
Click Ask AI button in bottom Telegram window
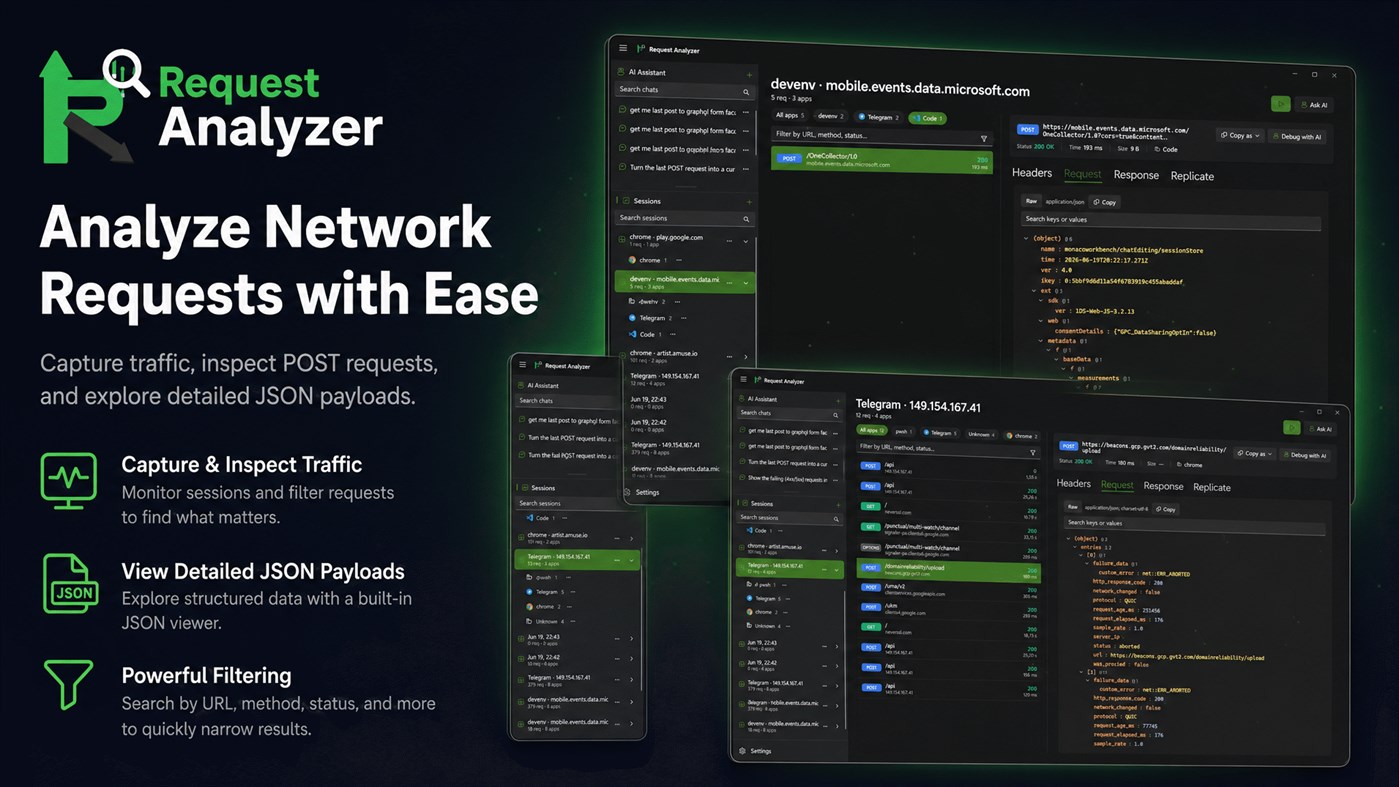pyautogui.click(x=1320, y=428)
